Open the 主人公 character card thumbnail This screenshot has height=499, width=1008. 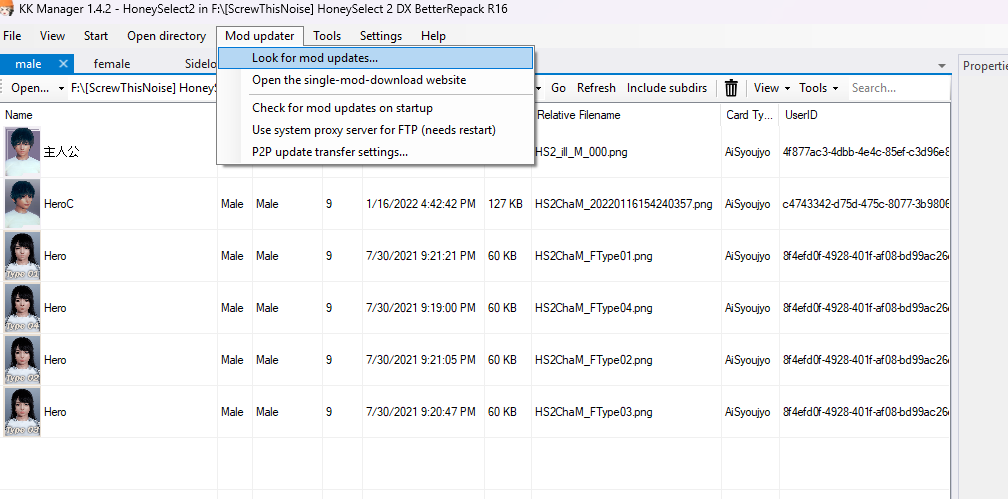[22, 152]
